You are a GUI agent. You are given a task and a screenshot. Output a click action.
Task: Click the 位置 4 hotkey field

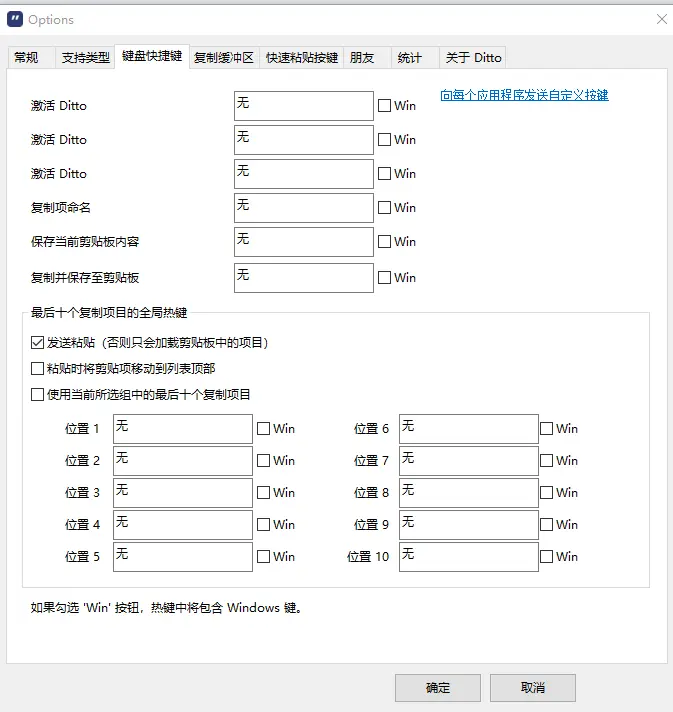[183, 525]
